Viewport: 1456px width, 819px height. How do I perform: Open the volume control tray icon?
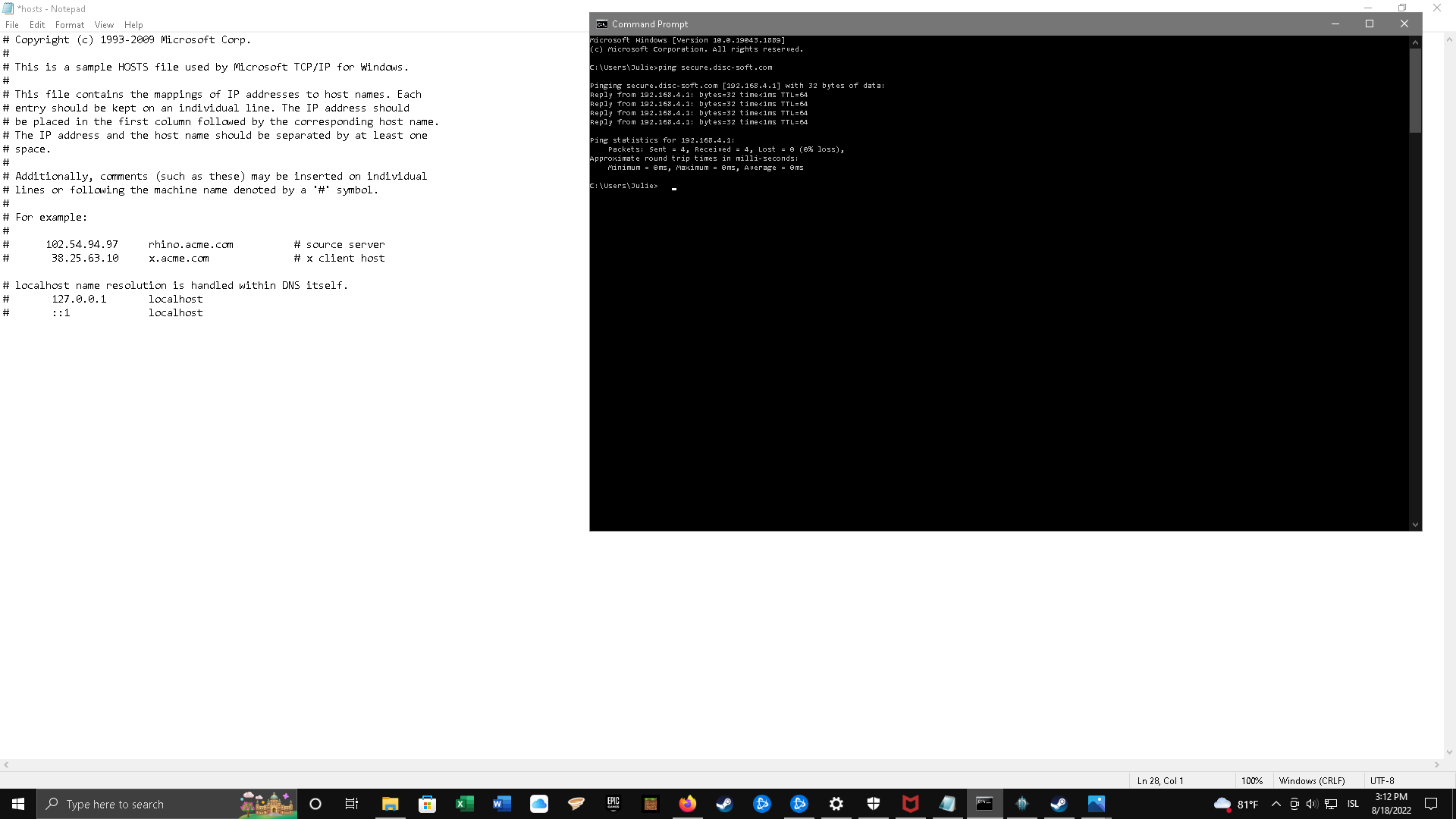point(1312,804)
